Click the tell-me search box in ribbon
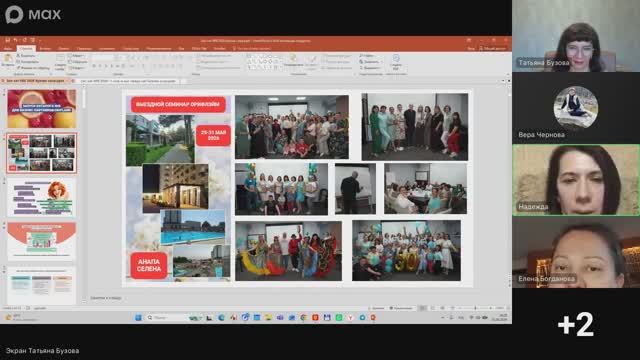640x360 pixels. (x=252, y=48)
